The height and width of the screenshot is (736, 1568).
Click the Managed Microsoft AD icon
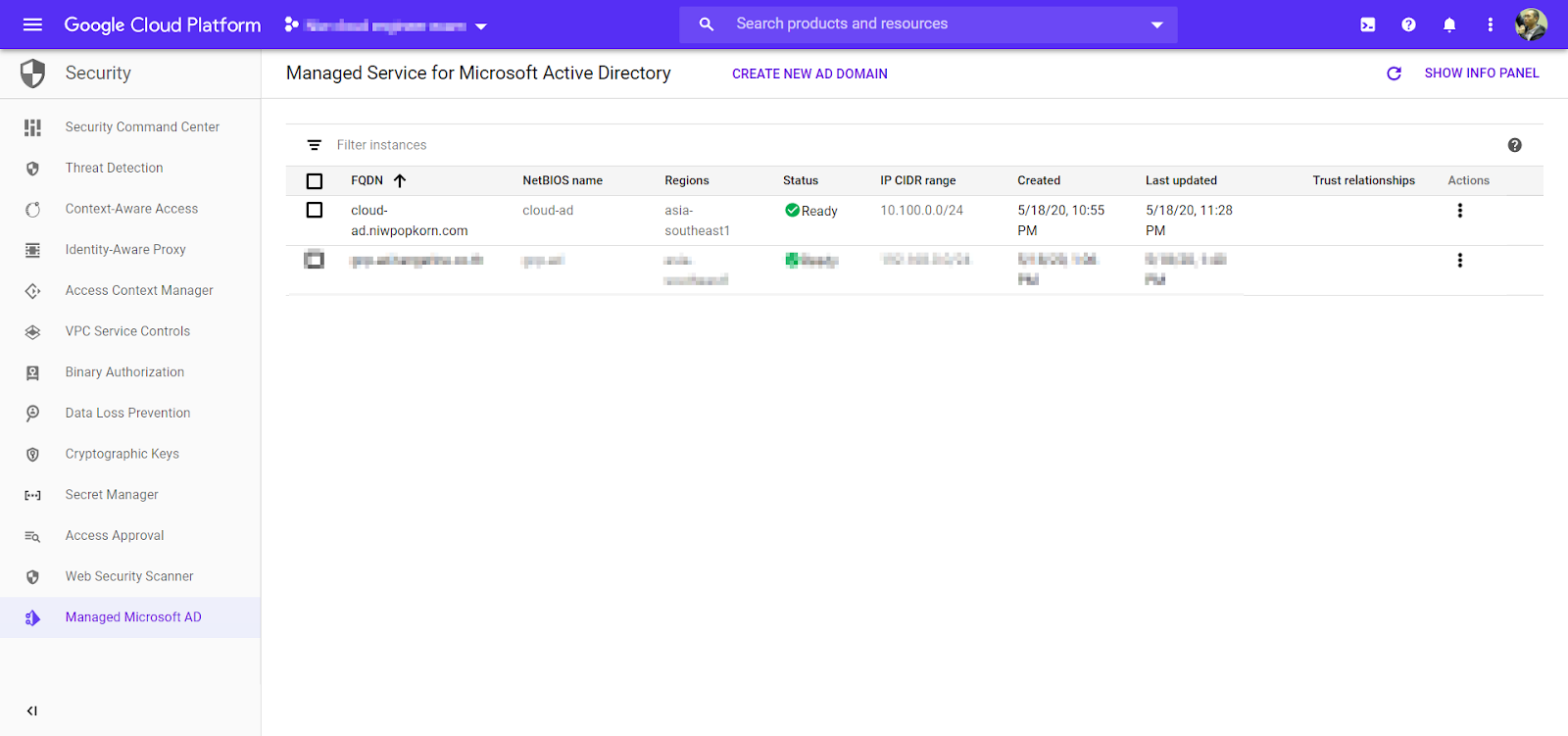[x=32, y=617]
